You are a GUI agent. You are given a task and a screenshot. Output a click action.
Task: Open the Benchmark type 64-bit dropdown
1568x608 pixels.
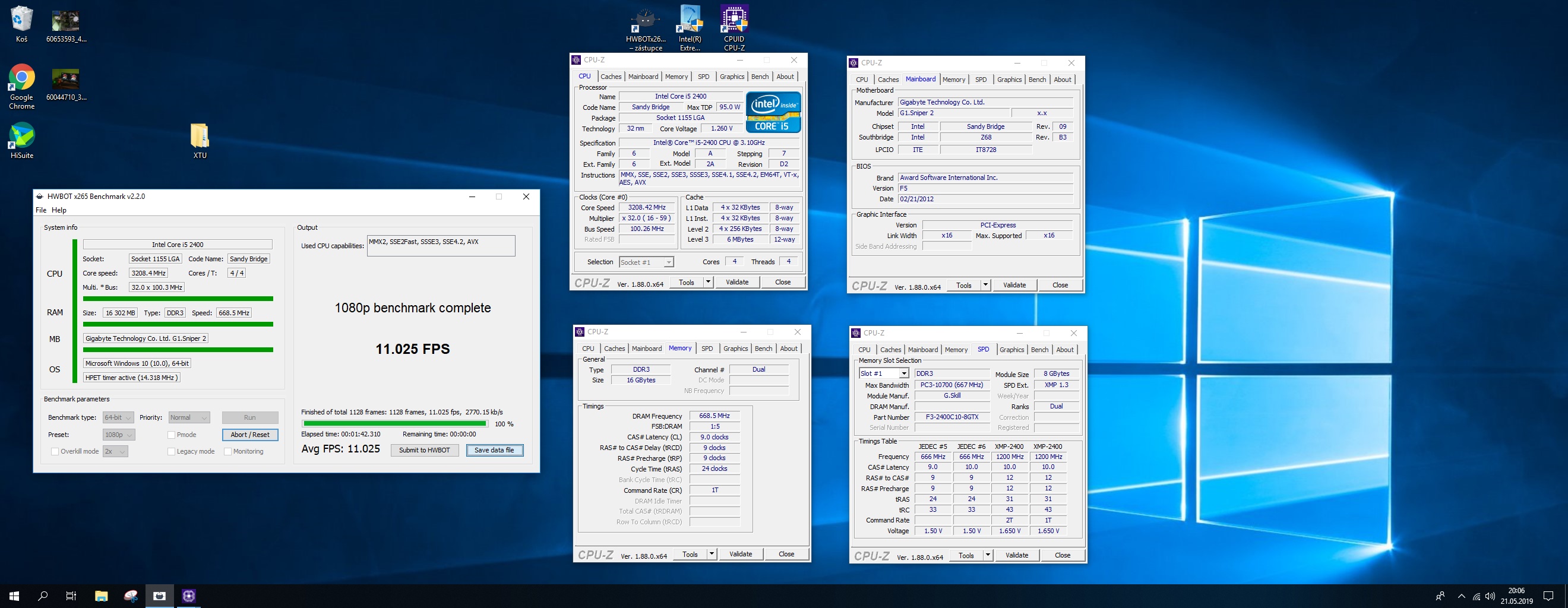[118, 417]
